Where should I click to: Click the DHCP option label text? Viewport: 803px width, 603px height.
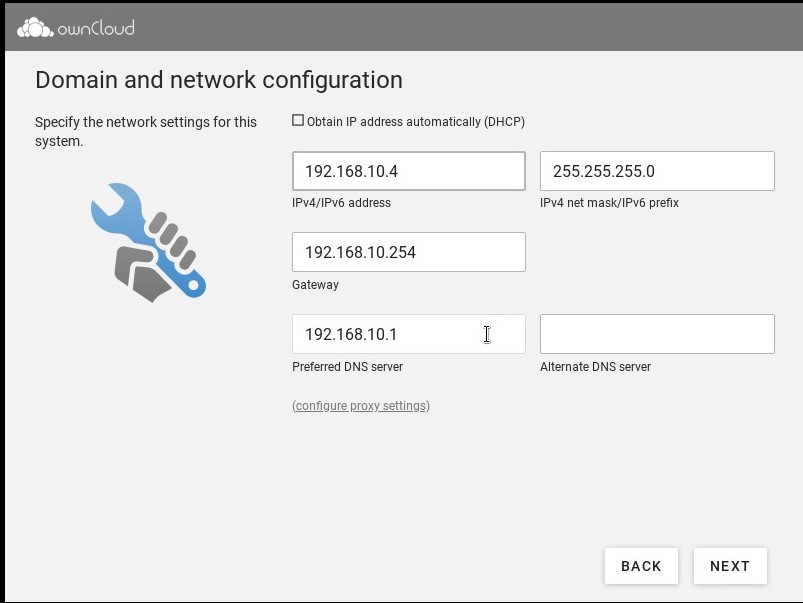point(415,122)
